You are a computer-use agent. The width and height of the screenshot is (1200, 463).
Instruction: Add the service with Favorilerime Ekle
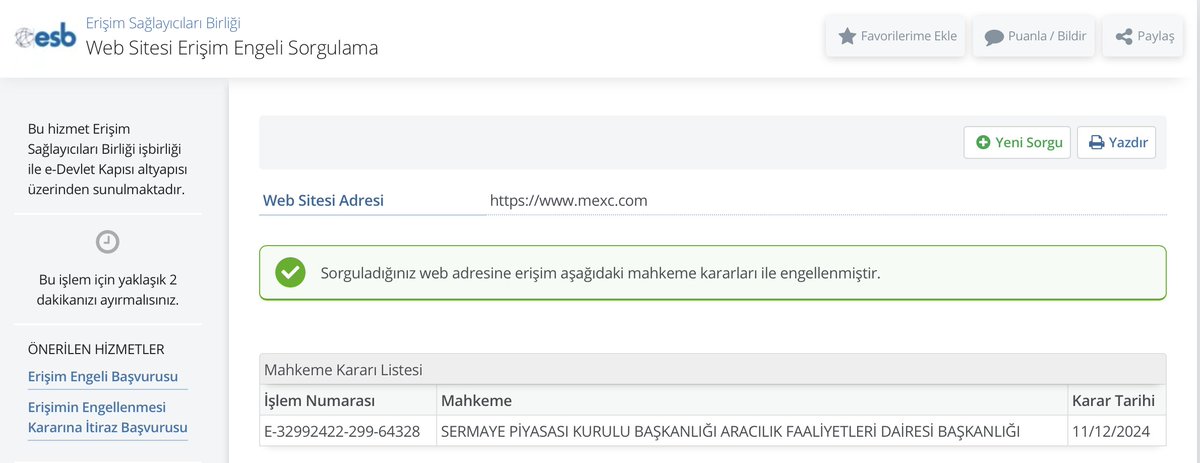click(x=896, y=36)
